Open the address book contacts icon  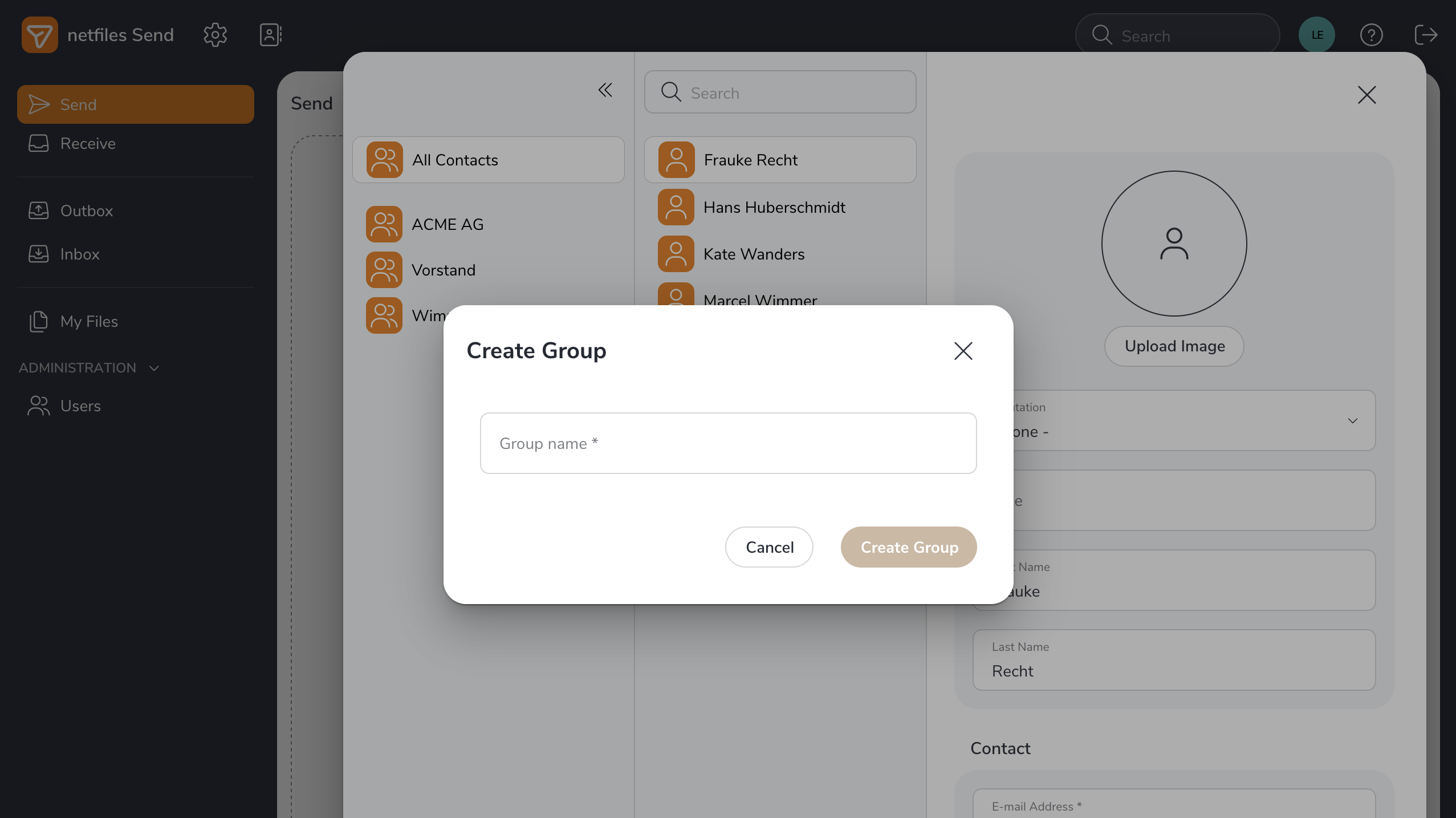[x=270, y=35]
